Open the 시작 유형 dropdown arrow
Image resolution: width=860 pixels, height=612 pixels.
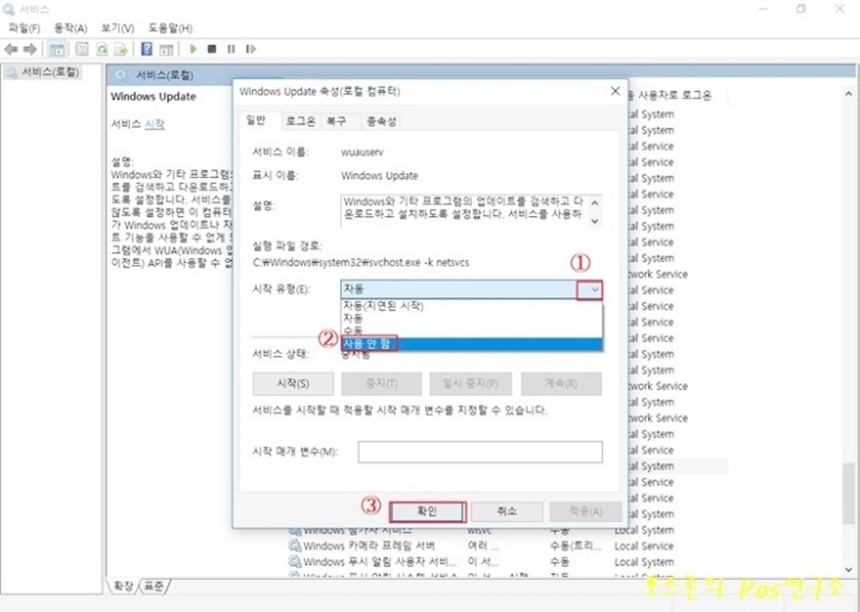pyautogui.click(x=595, y=290)
